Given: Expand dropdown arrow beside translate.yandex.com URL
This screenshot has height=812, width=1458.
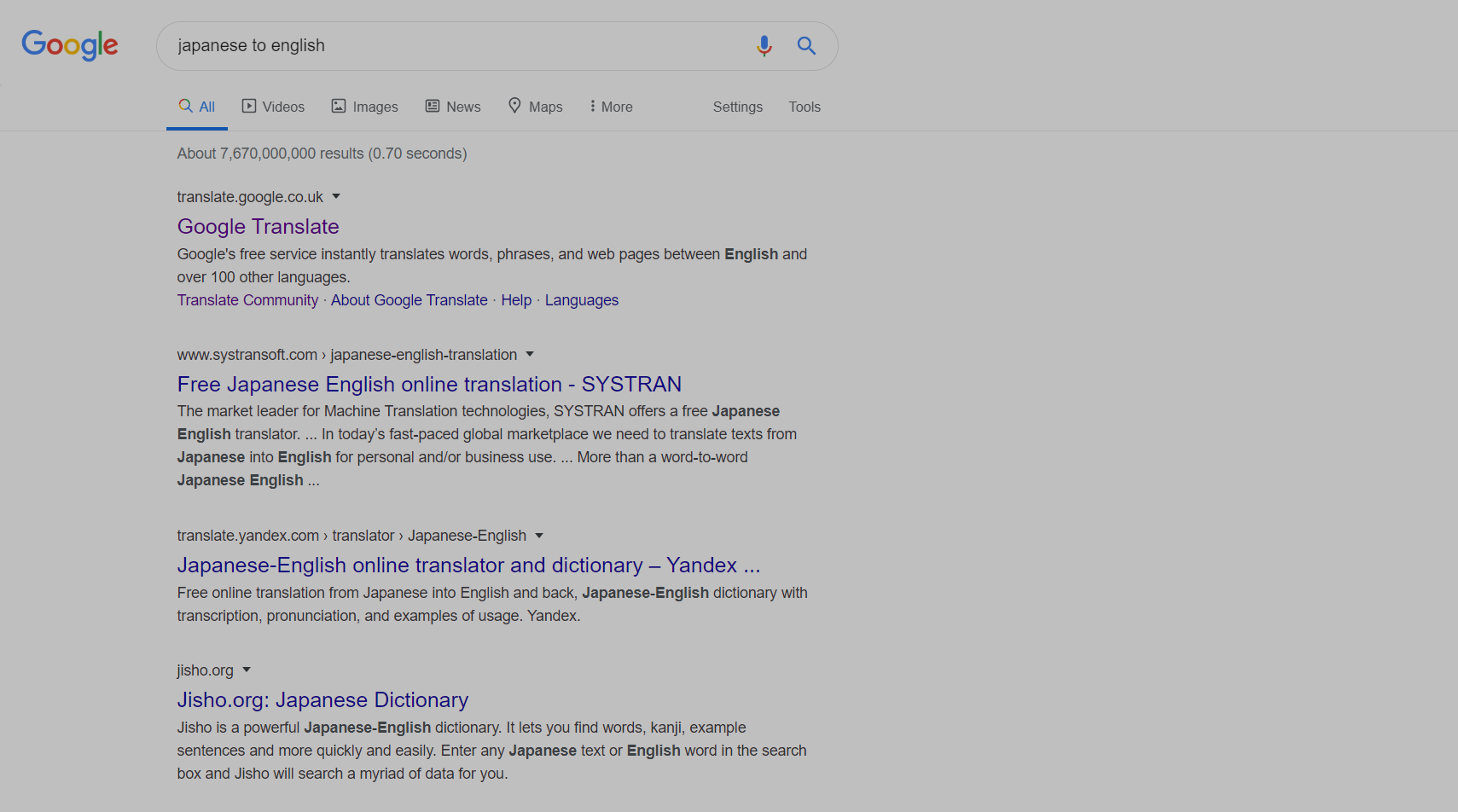Looking at the screenshot, I should tap(539, 536).
